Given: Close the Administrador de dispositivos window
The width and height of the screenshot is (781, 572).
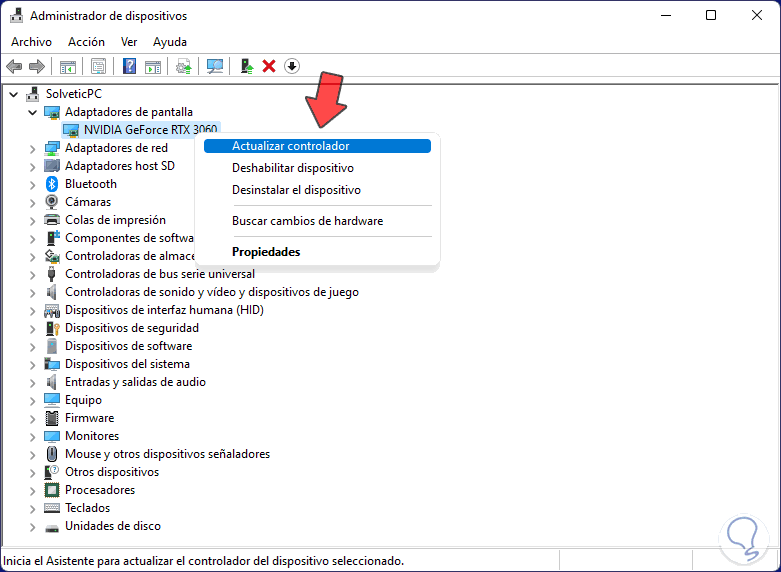Looking at the screenshot, I should [757, 15].
